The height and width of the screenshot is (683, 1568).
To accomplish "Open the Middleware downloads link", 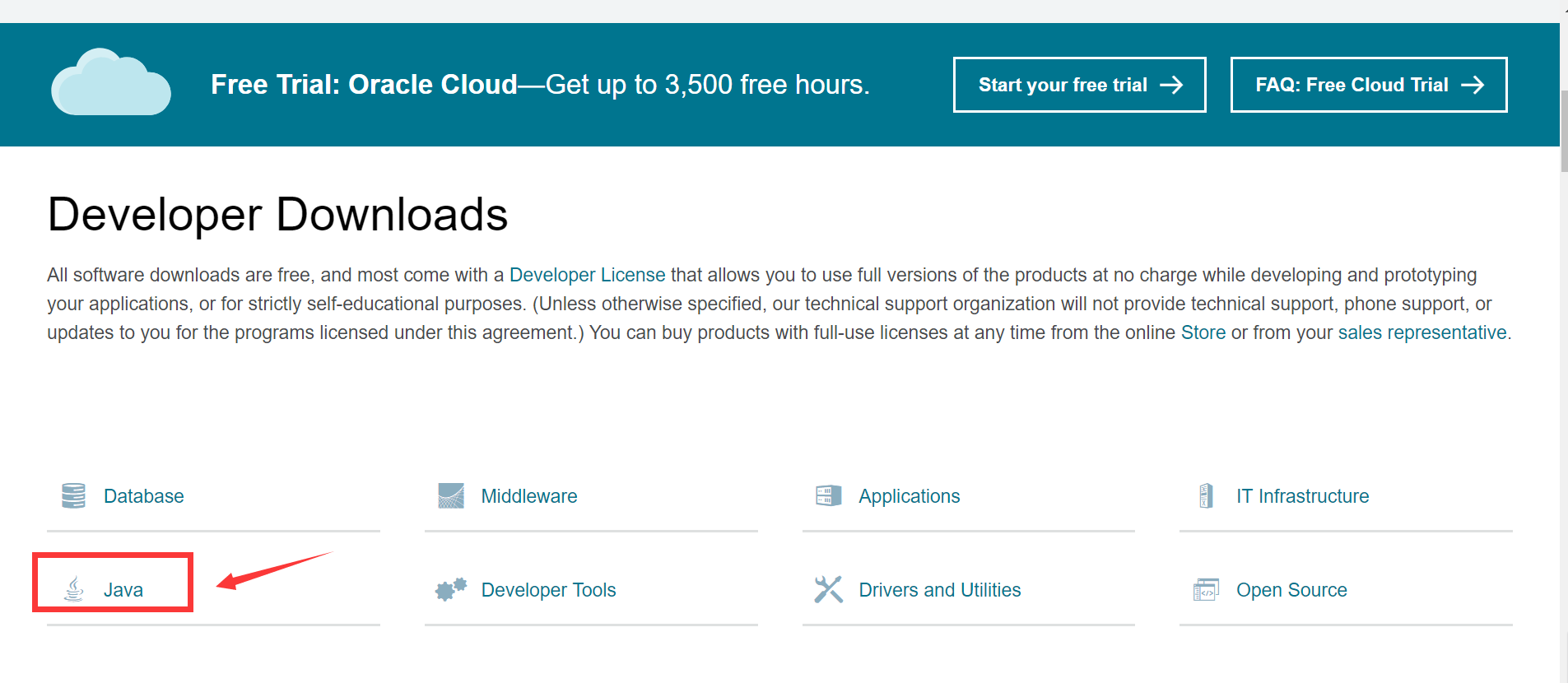I will tap(529, 496).
